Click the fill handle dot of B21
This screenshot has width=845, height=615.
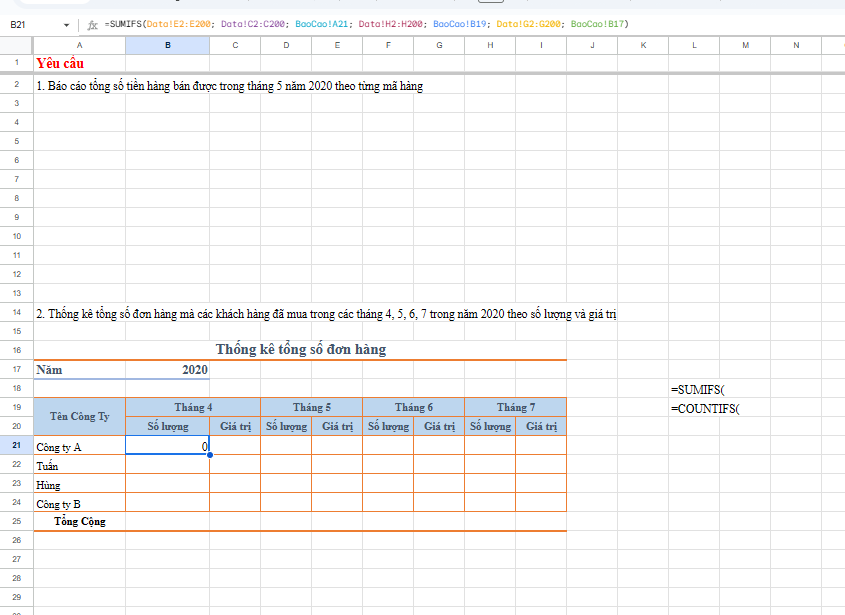(210, 455)
